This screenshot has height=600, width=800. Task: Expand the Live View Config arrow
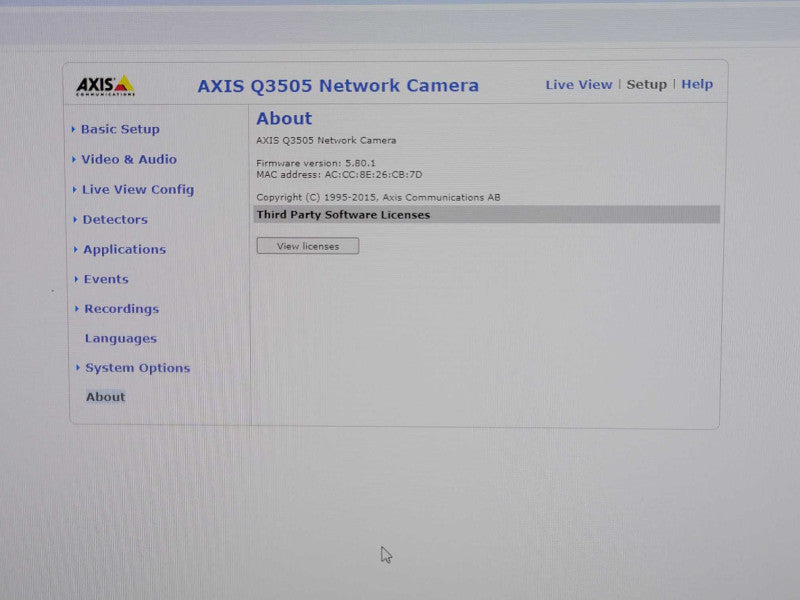74,189
